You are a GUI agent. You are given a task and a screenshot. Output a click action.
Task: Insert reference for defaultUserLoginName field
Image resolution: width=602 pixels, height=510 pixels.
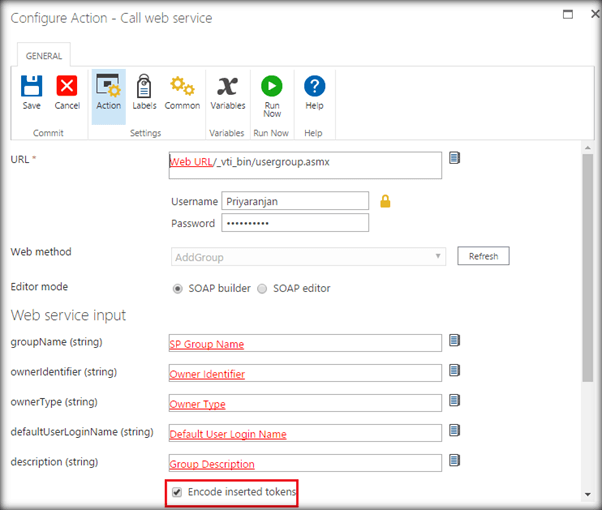455,430
